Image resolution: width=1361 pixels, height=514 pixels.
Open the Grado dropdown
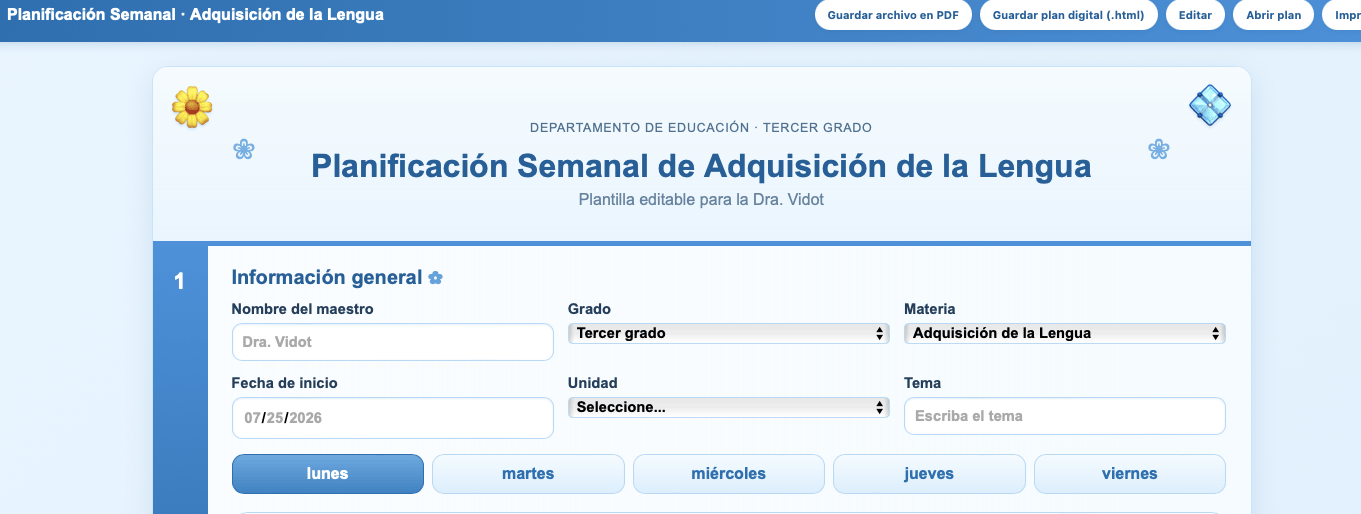729,333
